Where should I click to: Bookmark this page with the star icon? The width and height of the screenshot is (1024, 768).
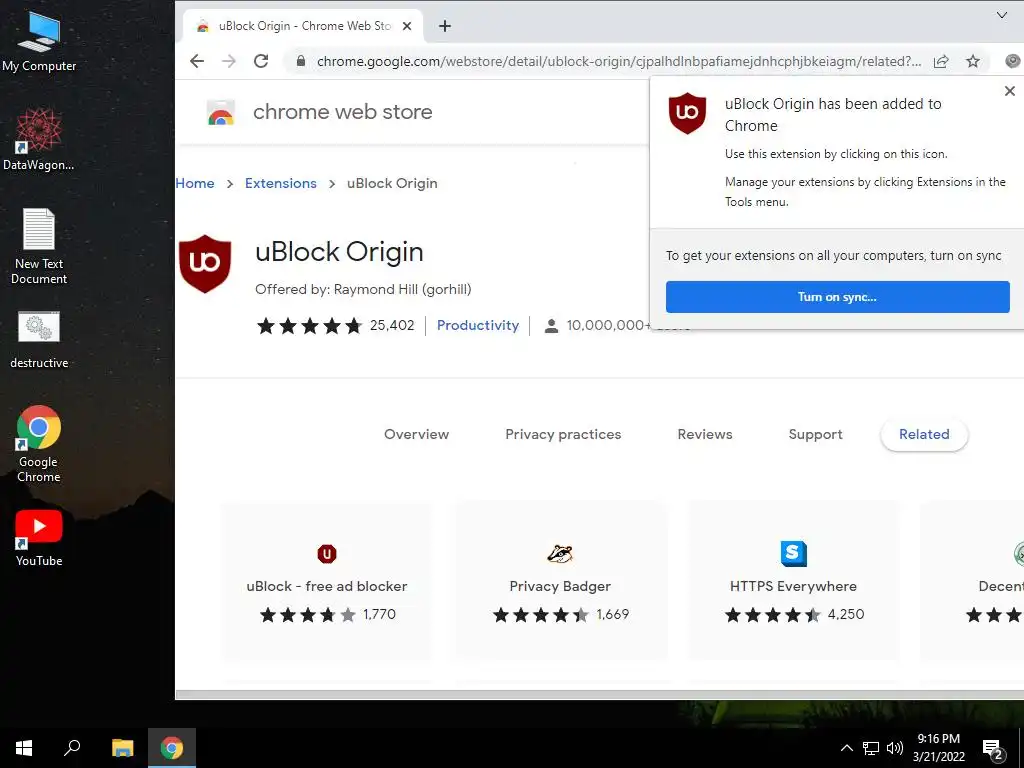(x=973, y=61)
